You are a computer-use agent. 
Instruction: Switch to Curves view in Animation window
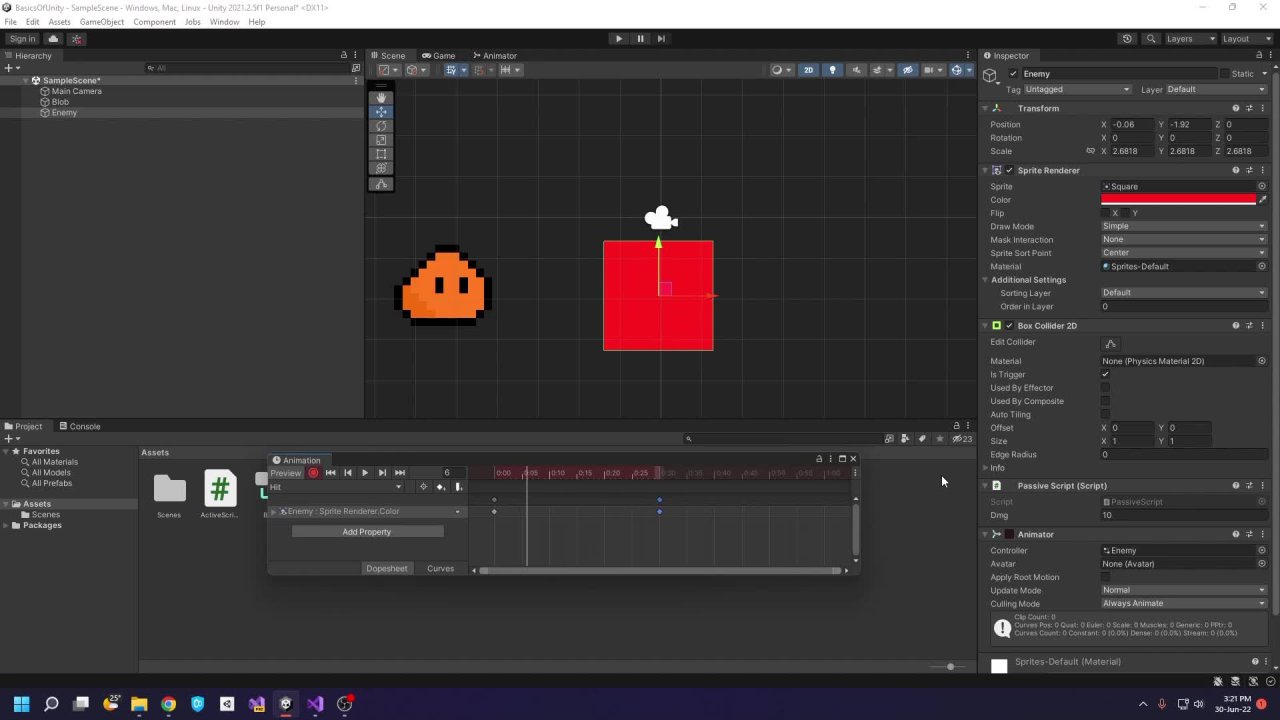[440, 569]
